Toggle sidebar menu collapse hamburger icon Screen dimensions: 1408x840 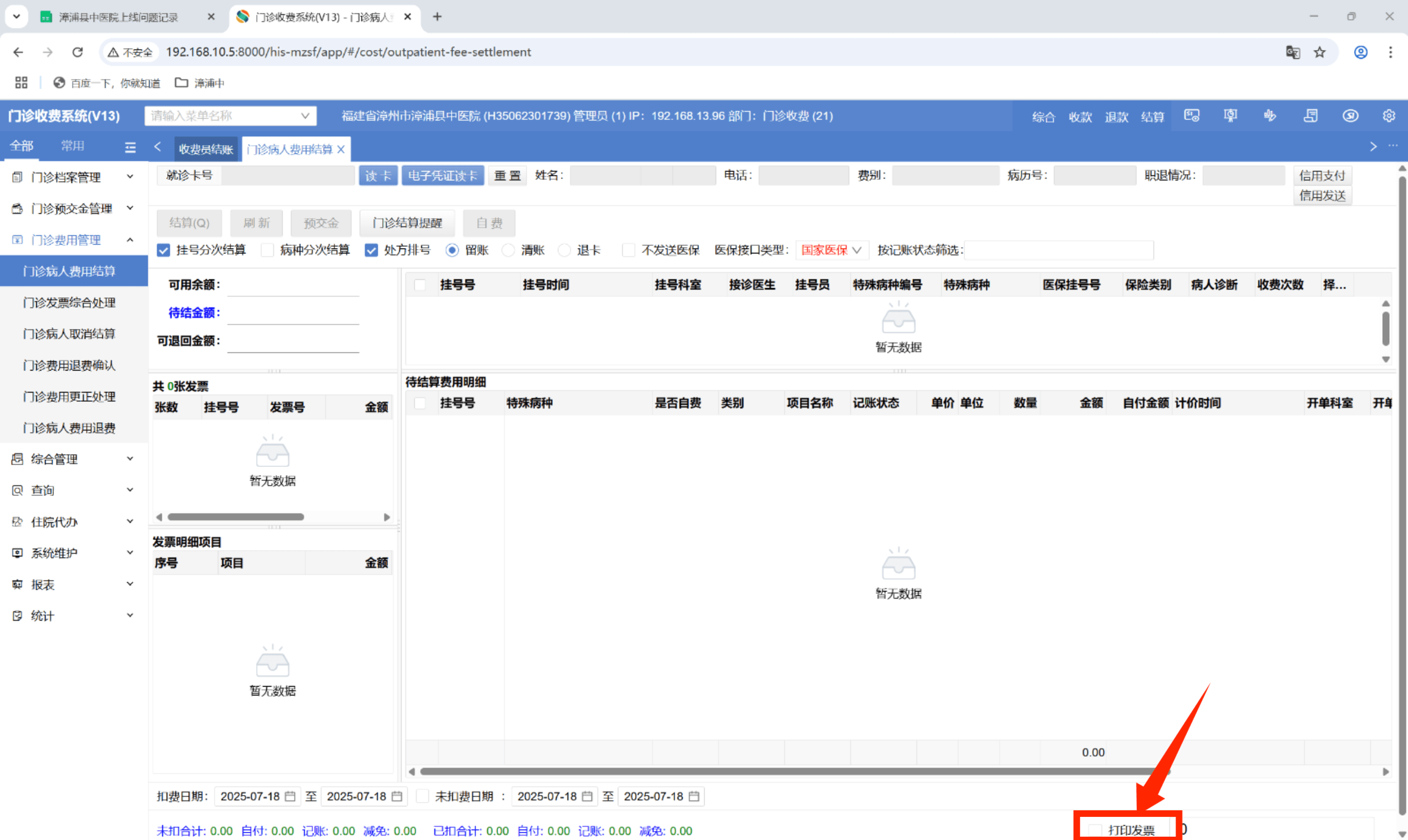click(130, 147)
